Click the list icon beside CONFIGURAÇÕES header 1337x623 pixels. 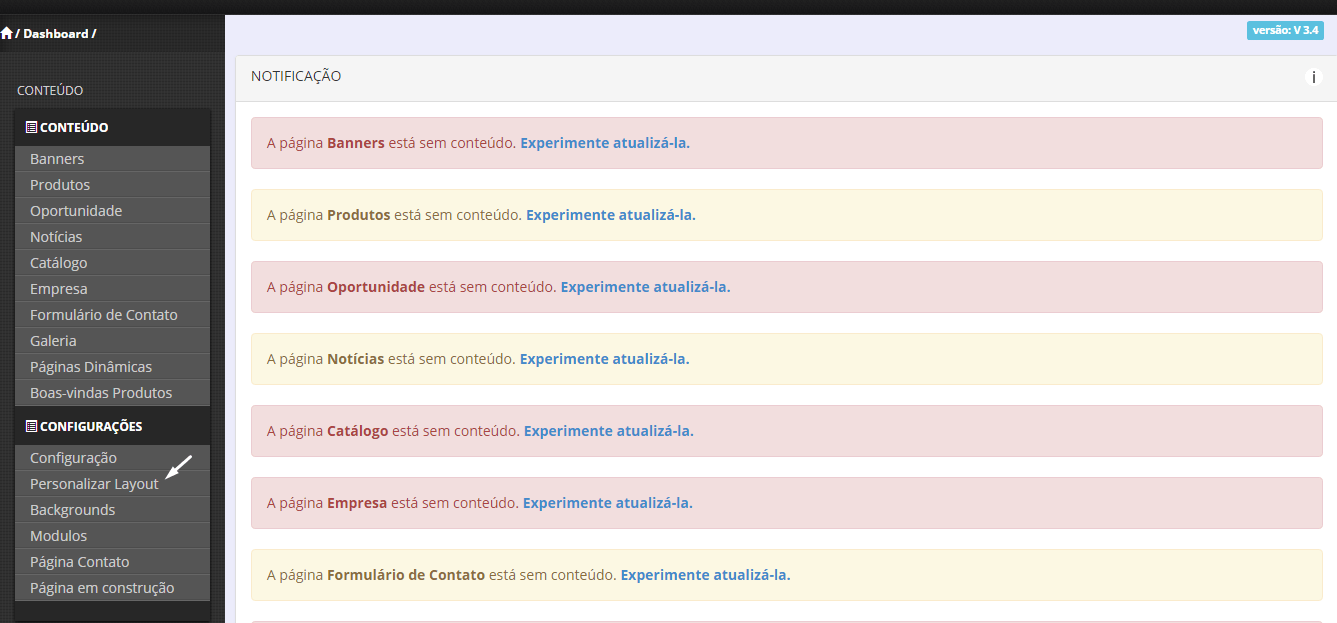click(x=31, y=427)
